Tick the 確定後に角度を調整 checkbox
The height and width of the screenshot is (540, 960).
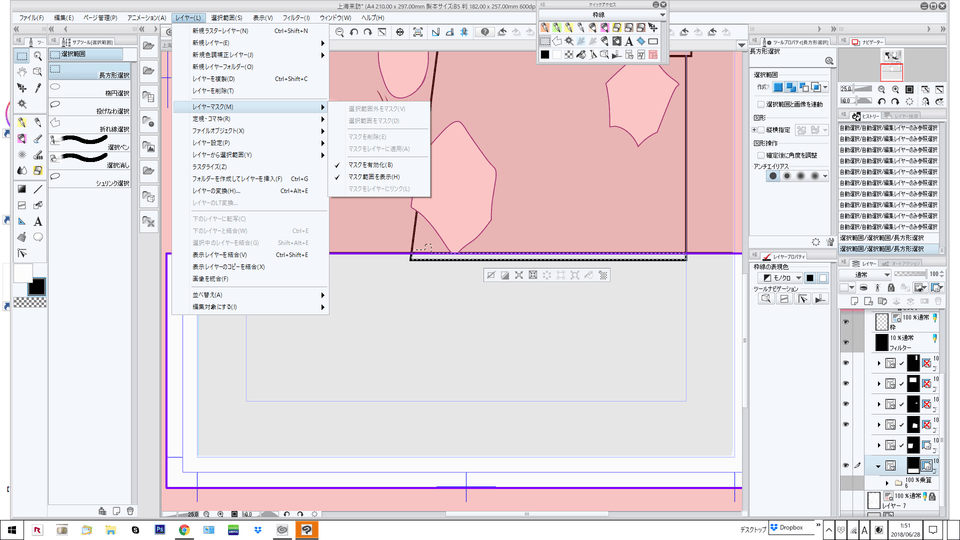(761, 155)
